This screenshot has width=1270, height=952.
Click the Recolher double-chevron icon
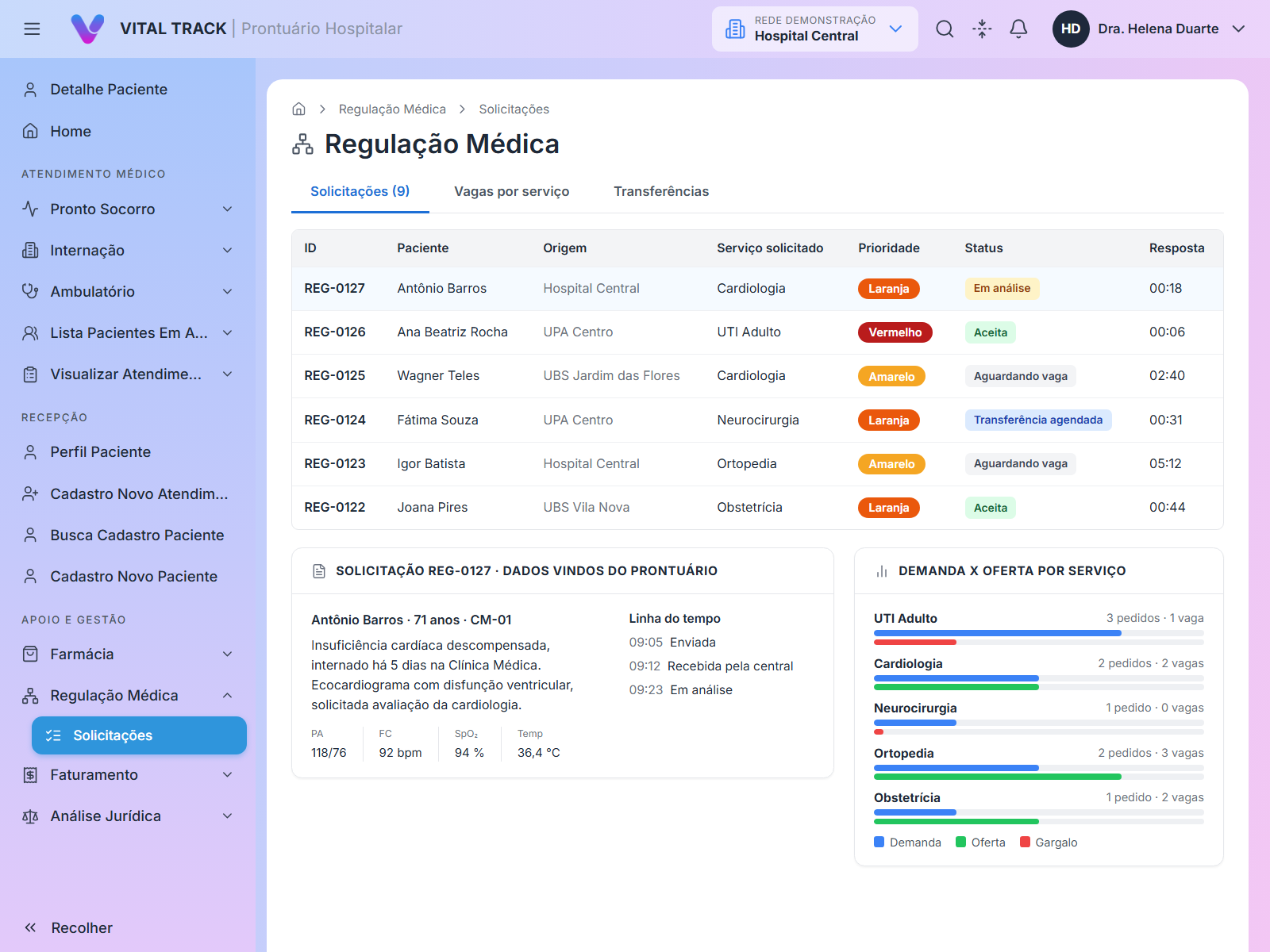coord(30,927)
